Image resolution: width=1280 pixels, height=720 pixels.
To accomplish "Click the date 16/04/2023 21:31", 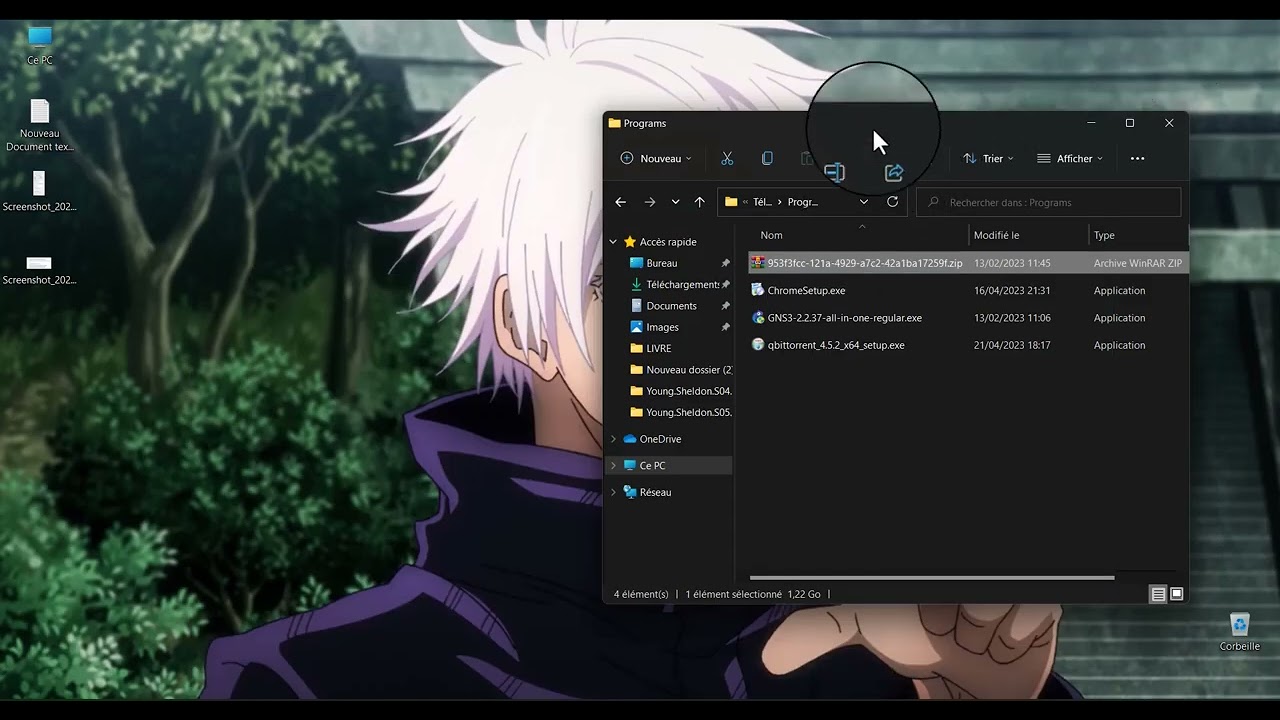I will click(x=1012, y=291).
